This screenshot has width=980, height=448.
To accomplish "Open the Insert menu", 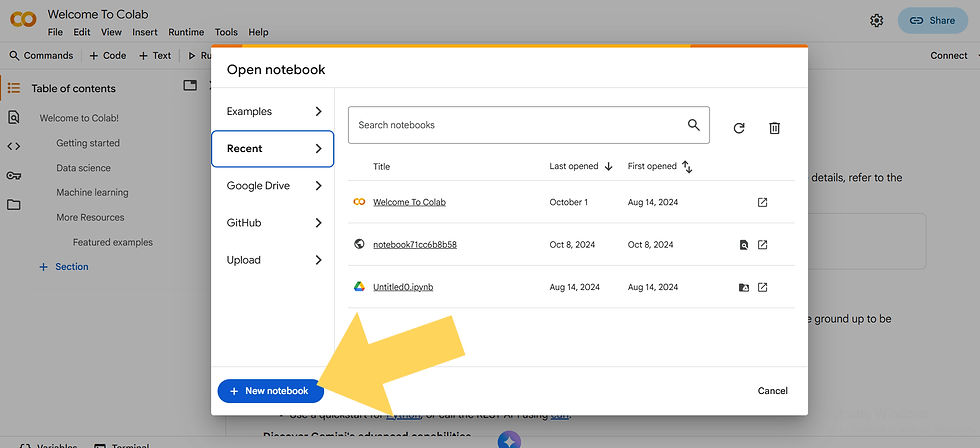I will pyautogui.click(x=145, y=32).
